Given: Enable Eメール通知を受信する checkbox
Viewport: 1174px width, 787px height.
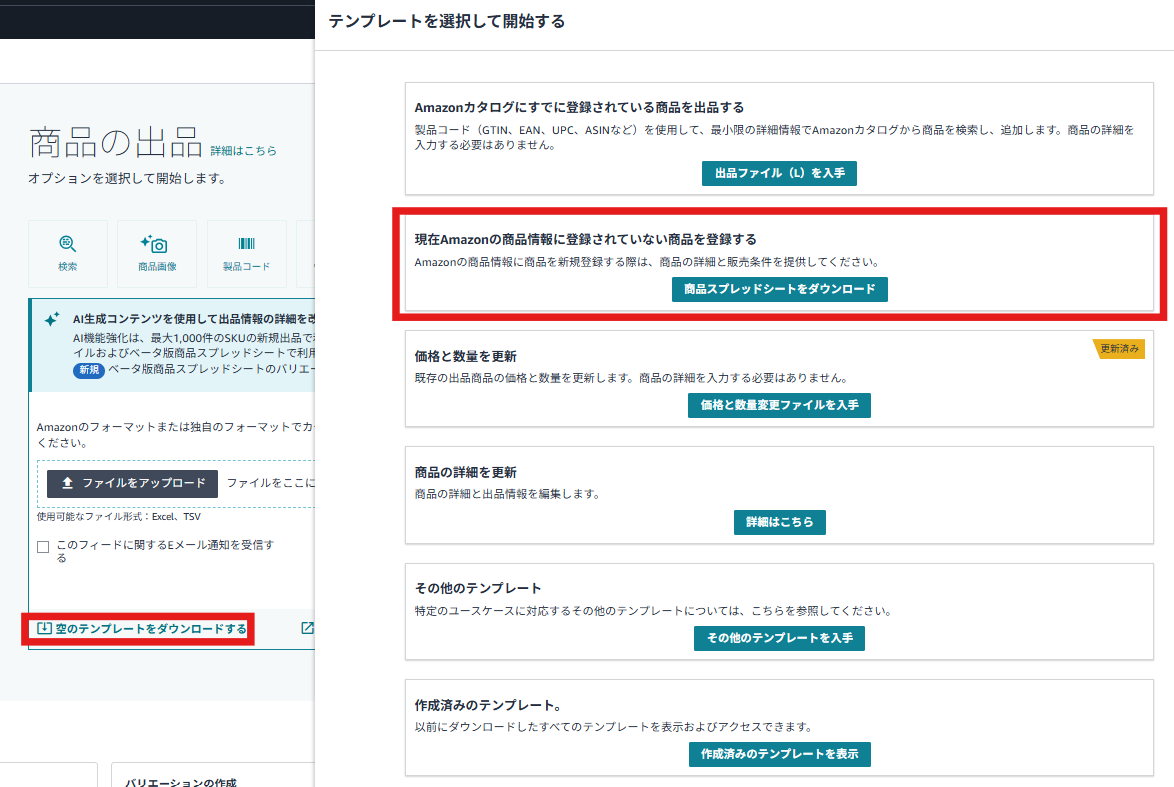Looking at the screenshot, I should click(x=43, y=547).
